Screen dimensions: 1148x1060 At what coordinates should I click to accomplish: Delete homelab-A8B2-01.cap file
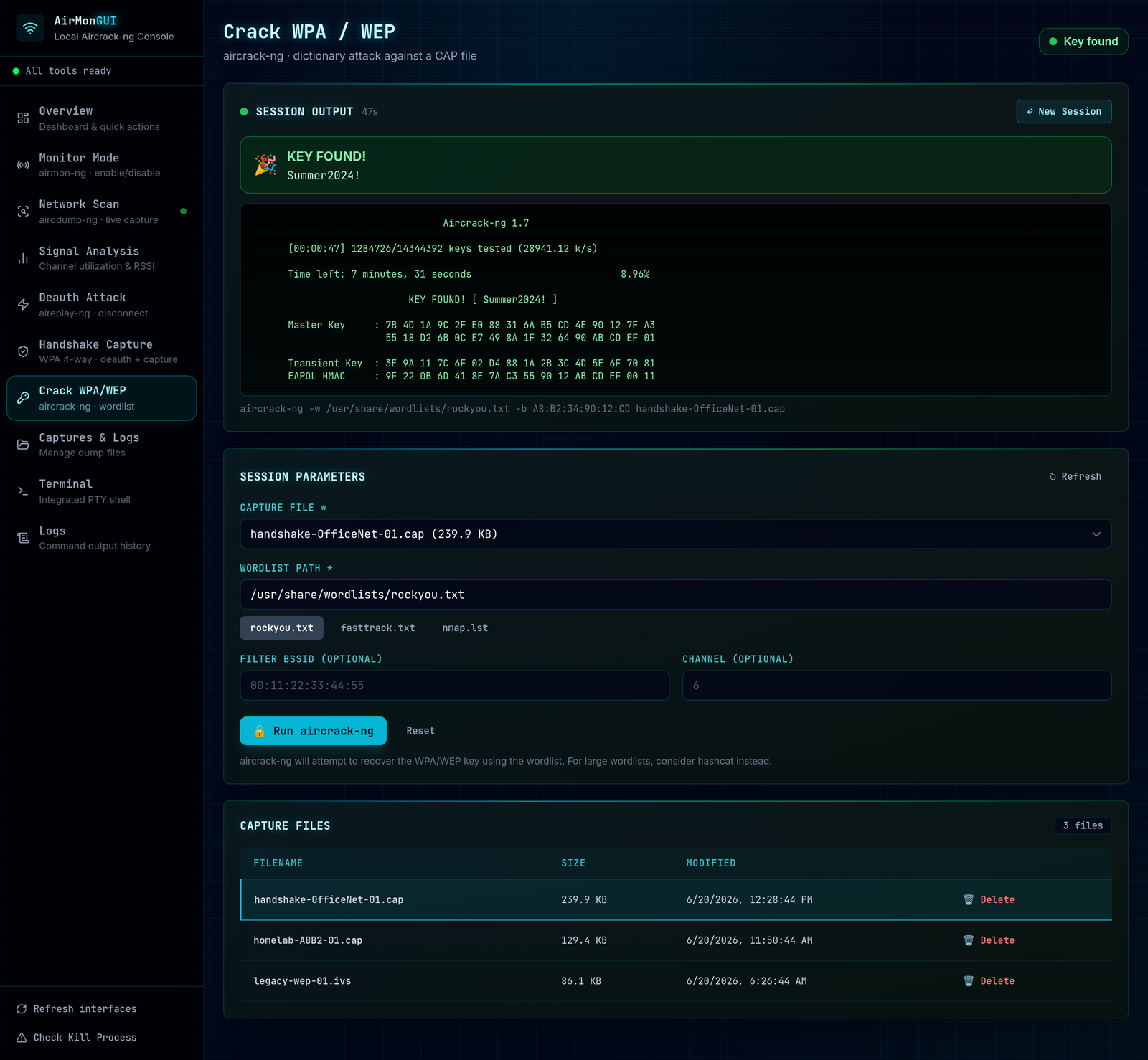pyautogui.click(x=989, y=940)
